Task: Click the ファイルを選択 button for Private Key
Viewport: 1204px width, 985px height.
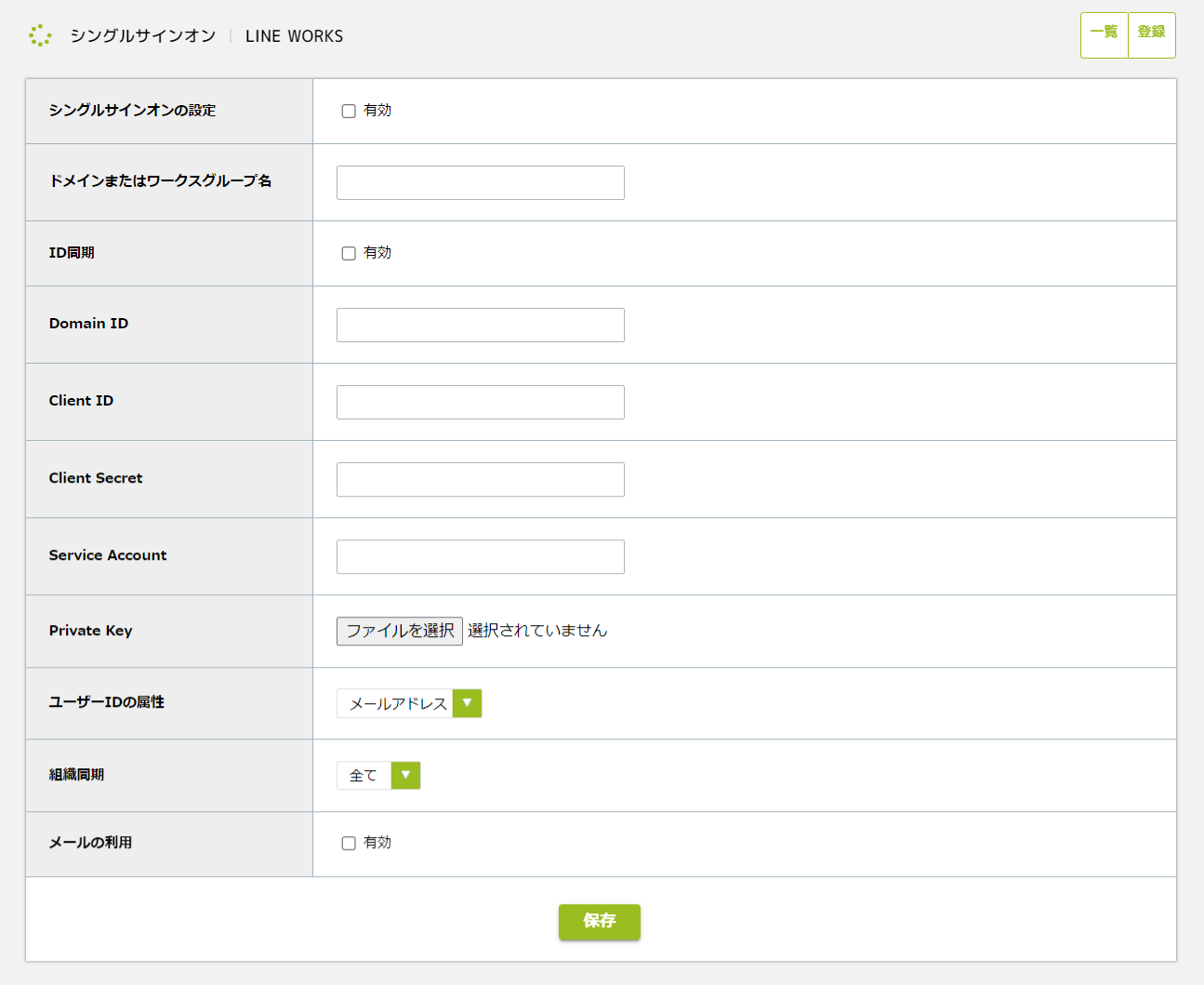Action: 400,631
